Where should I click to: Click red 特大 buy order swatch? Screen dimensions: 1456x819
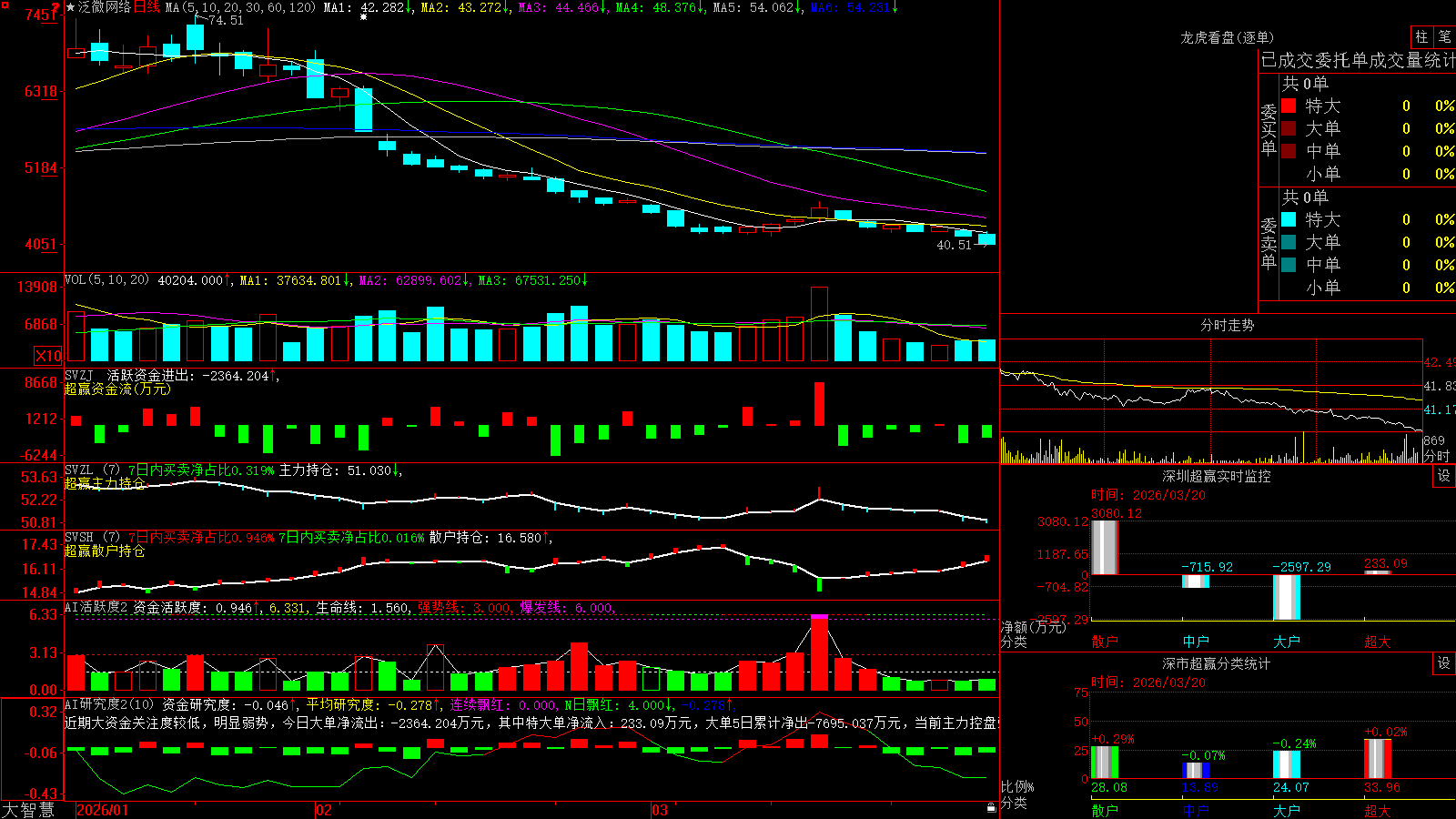click(x=1289, y=106)
